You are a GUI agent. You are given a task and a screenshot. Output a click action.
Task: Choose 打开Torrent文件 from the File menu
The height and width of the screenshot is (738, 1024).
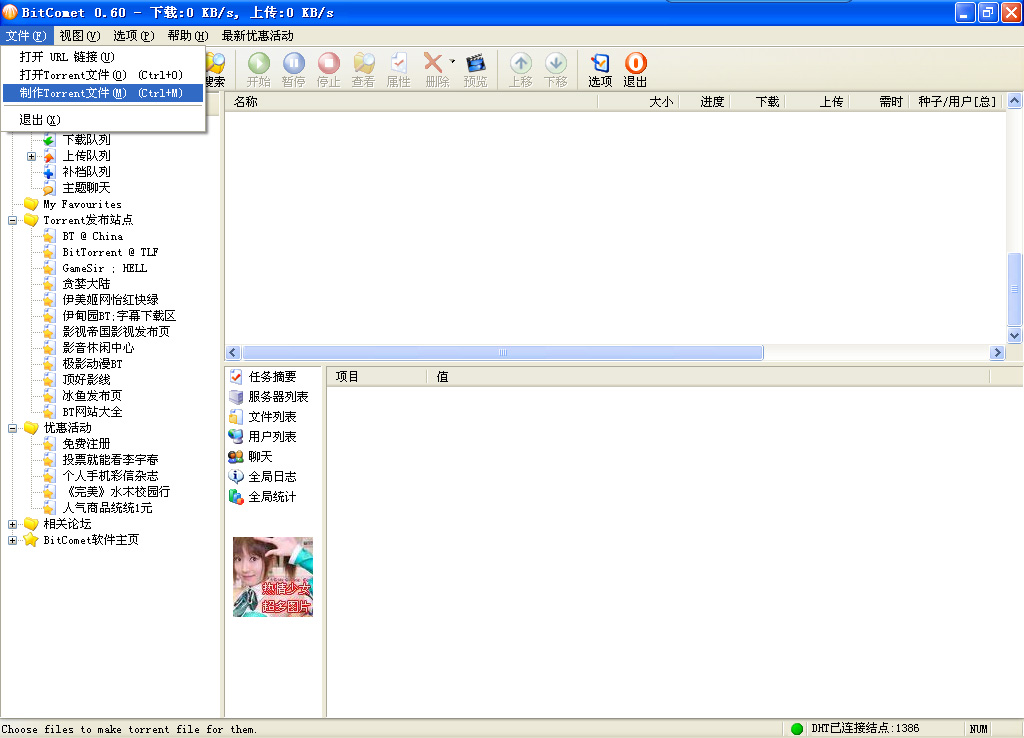click(x=103, y=75)
